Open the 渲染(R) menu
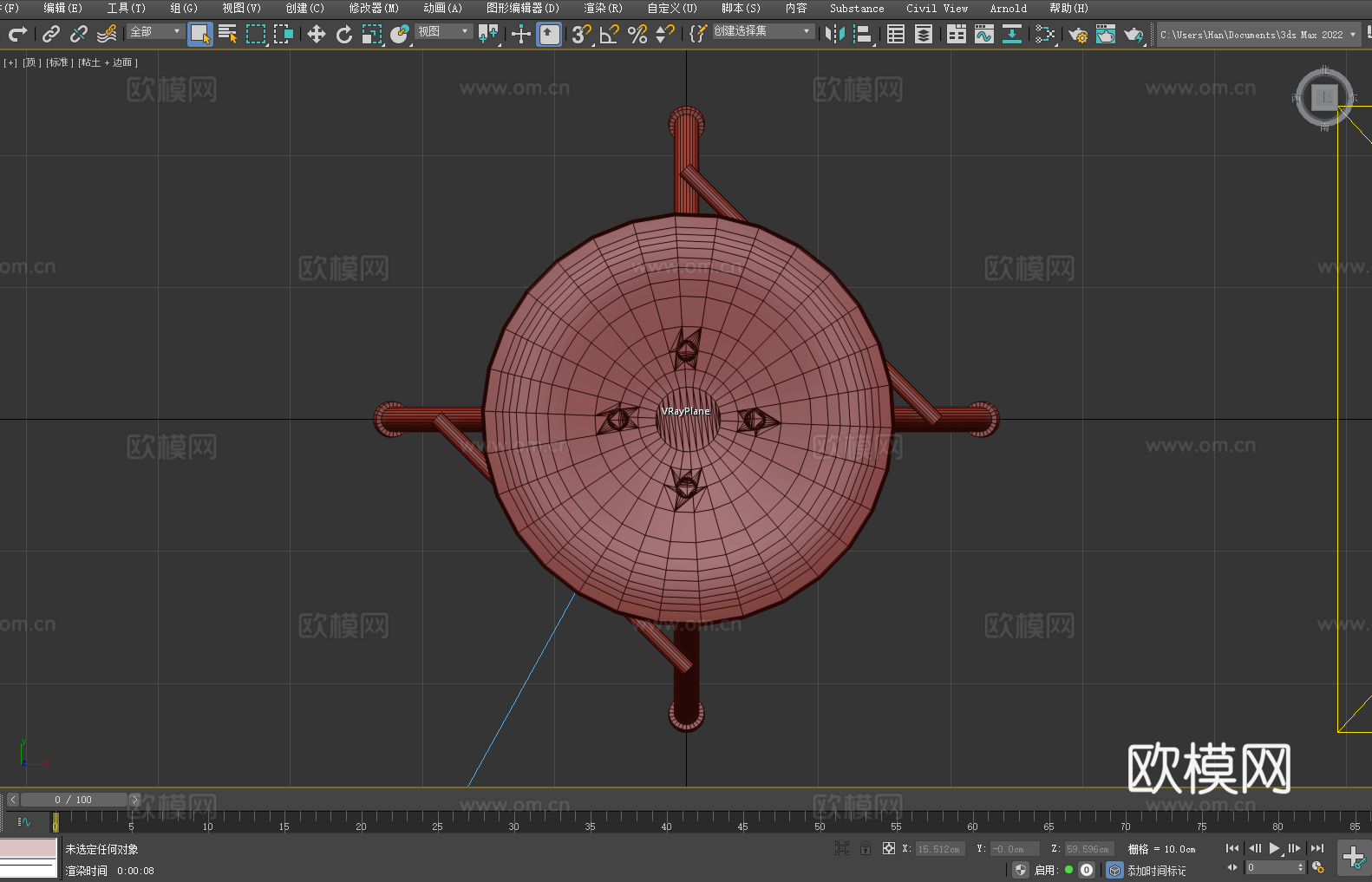This screenshot has height=882, width=1372. click(x=603, y=8)
